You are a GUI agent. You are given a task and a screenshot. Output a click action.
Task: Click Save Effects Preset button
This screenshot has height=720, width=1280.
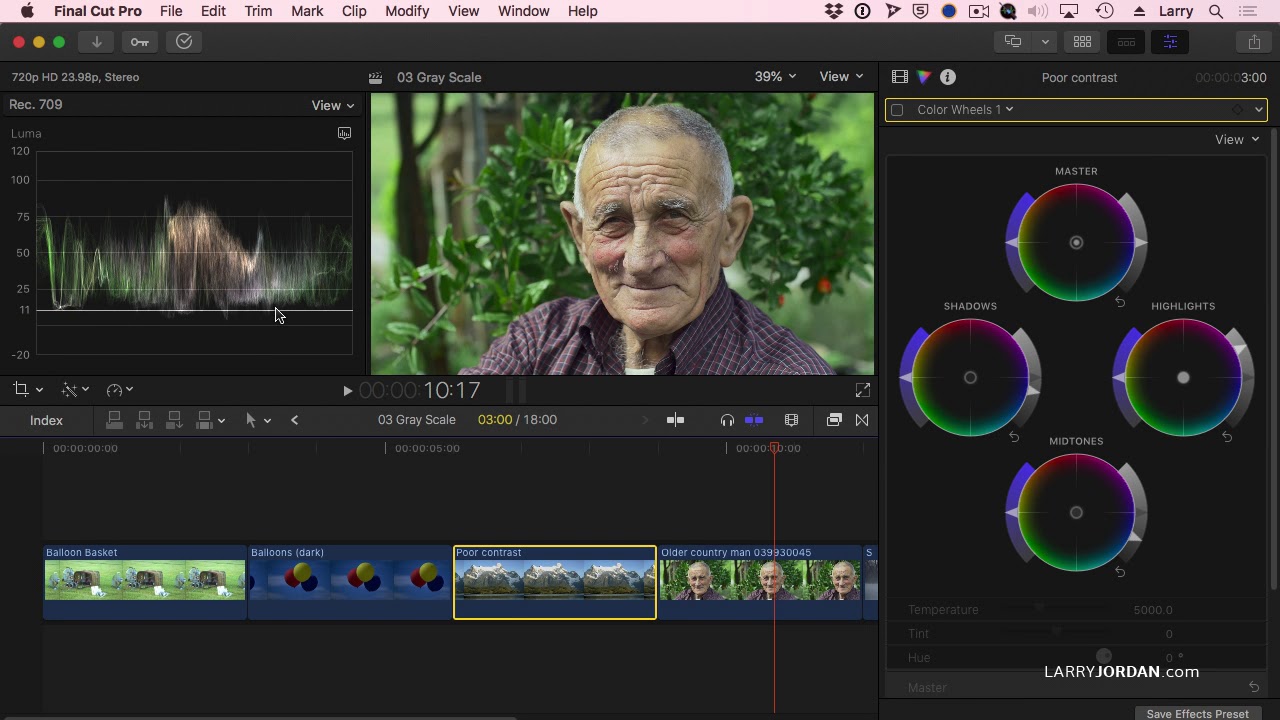(x=1197, y=714)
